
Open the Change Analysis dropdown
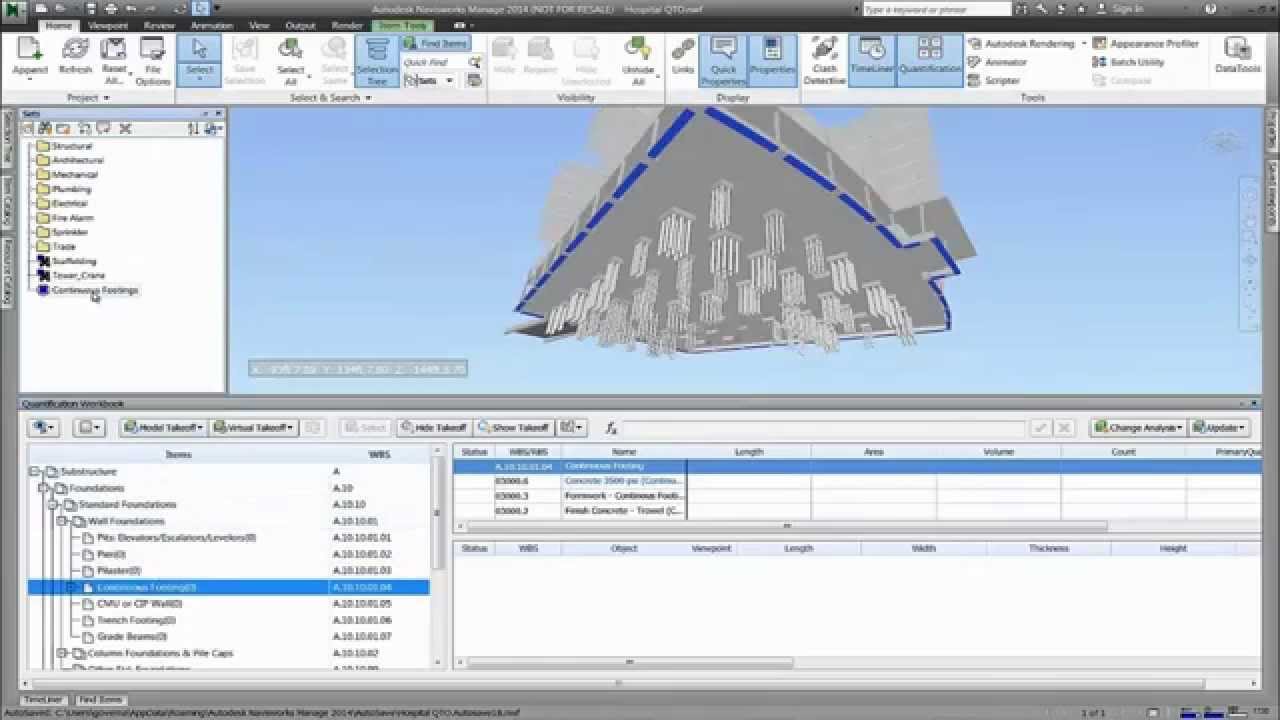coord(1138,427)
